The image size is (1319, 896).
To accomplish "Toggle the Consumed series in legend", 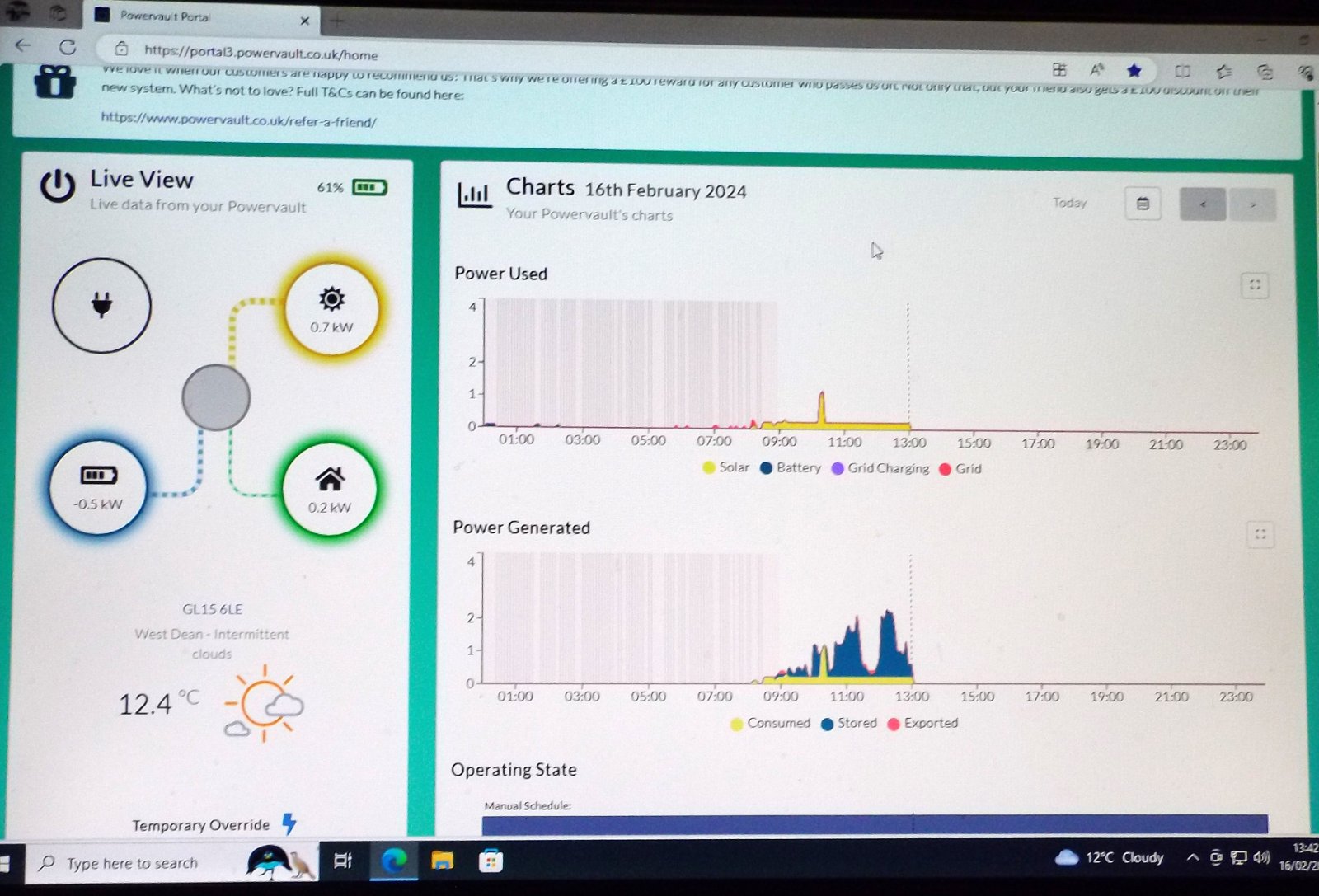I will point(771,723).
